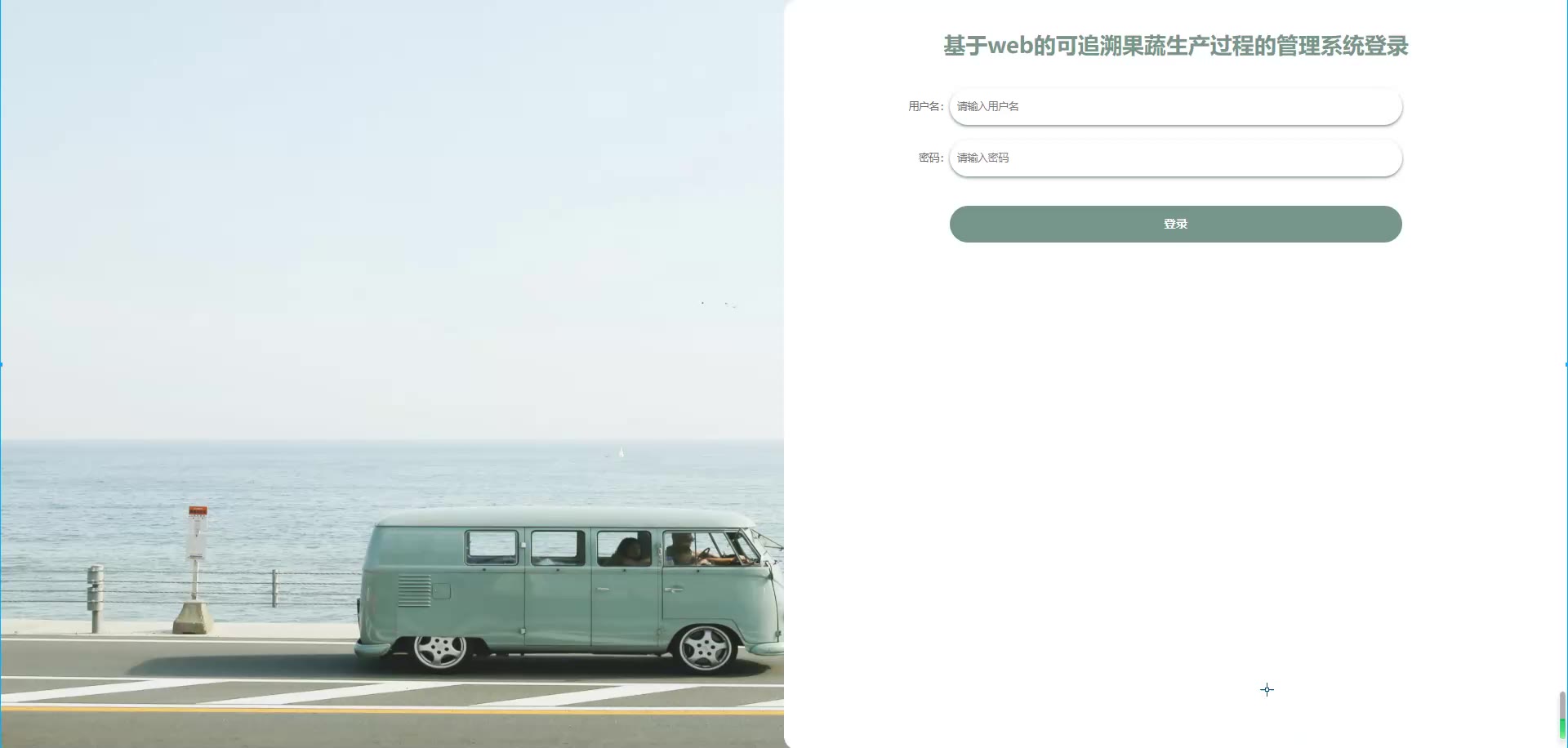Click the birds flying in the sky
This screenshot has height=748, width=1568.
[x=719, y=304]
